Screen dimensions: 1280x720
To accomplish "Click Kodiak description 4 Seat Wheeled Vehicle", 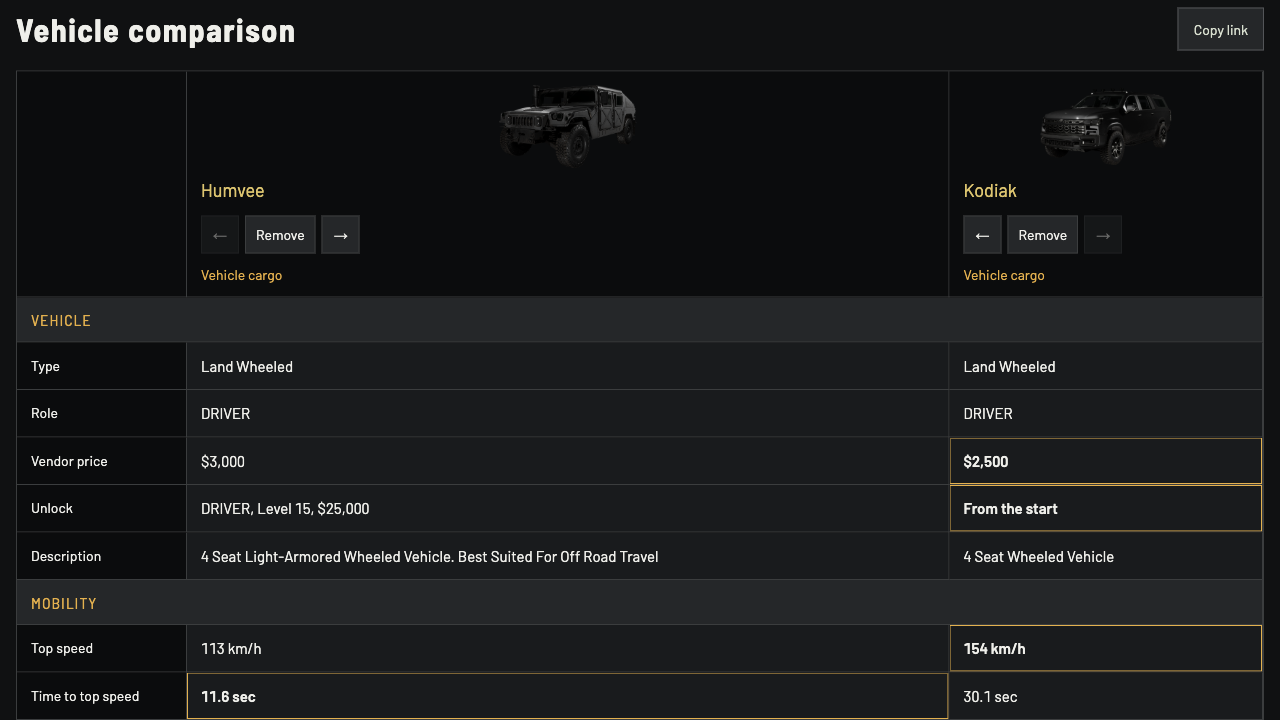I will click(1038, 557).
